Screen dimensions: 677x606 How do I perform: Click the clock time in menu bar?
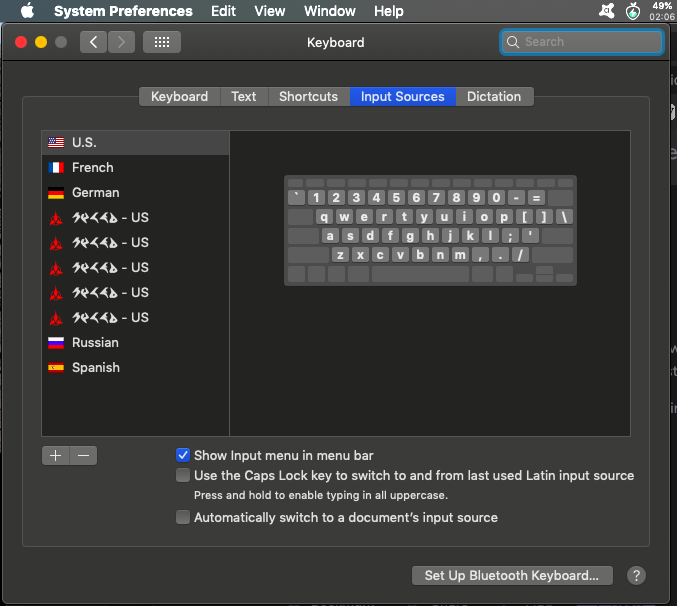[662, 16]
